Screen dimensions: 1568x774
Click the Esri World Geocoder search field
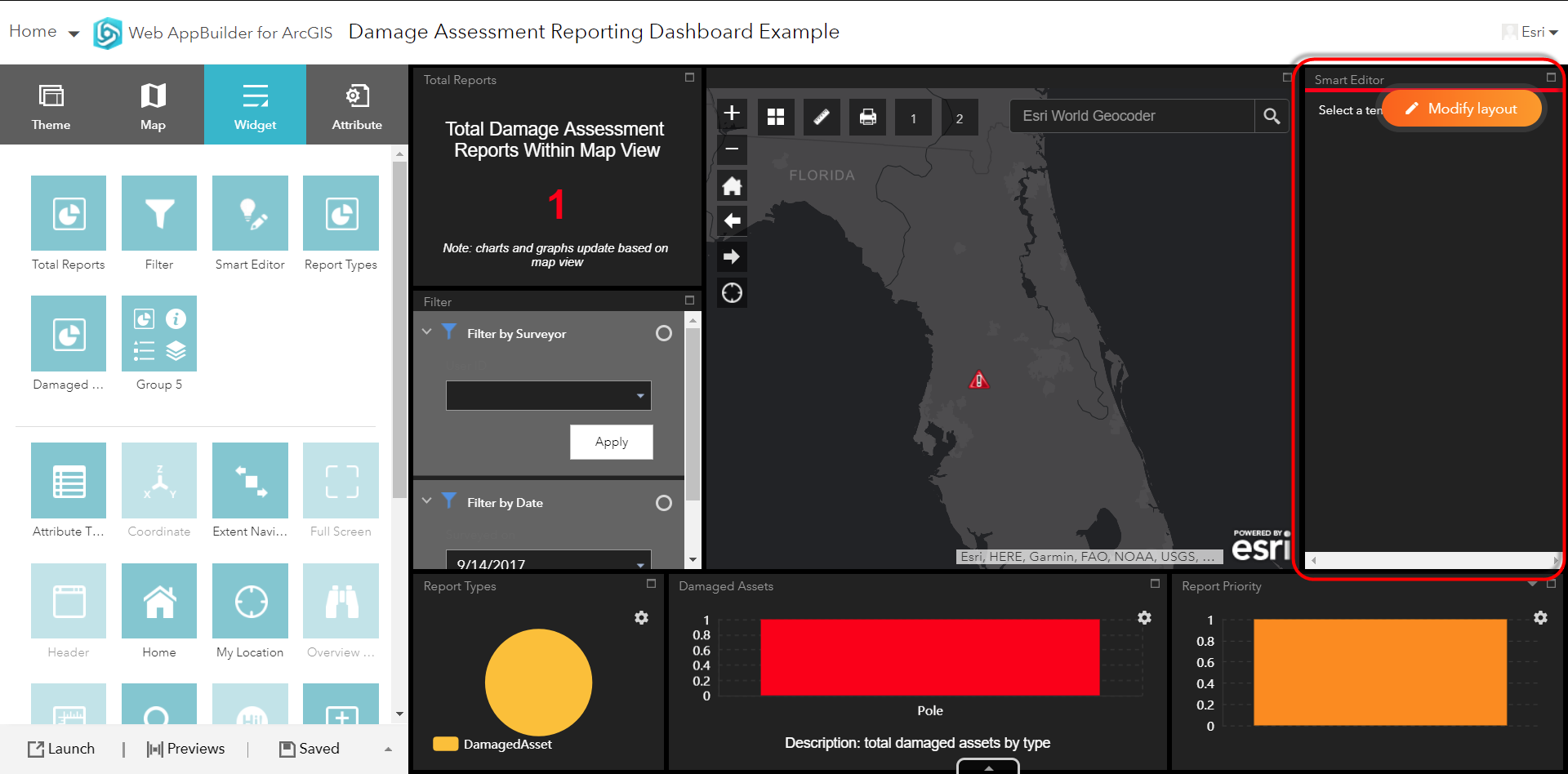[x=1132, y=116]
